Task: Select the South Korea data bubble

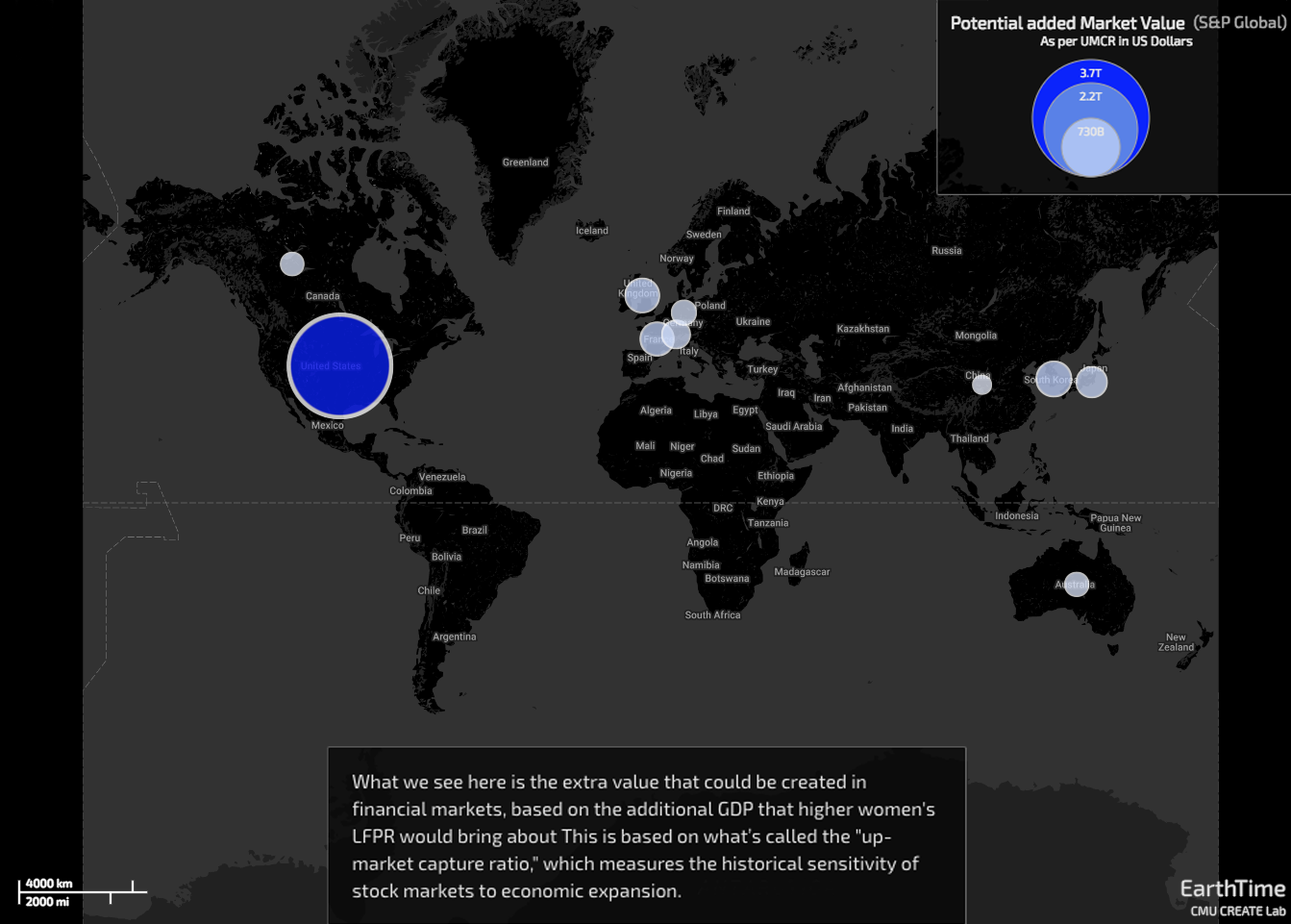Action: click(1054, 379)
